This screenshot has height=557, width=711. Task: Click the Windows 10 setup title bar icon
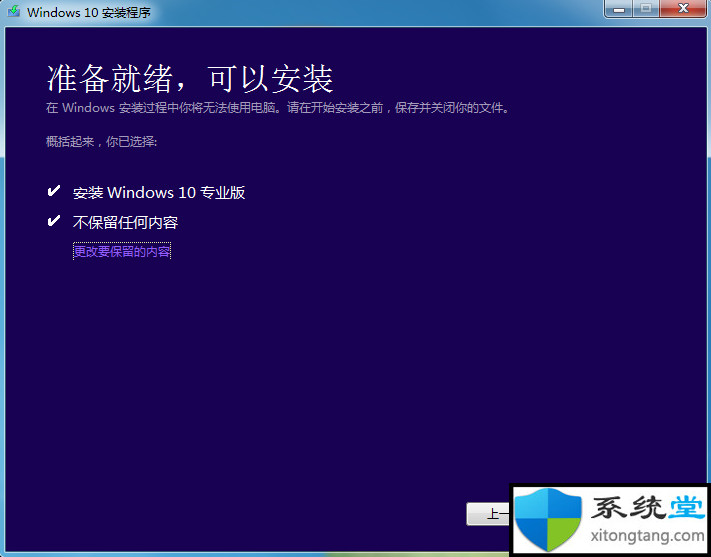coord(13,11)
